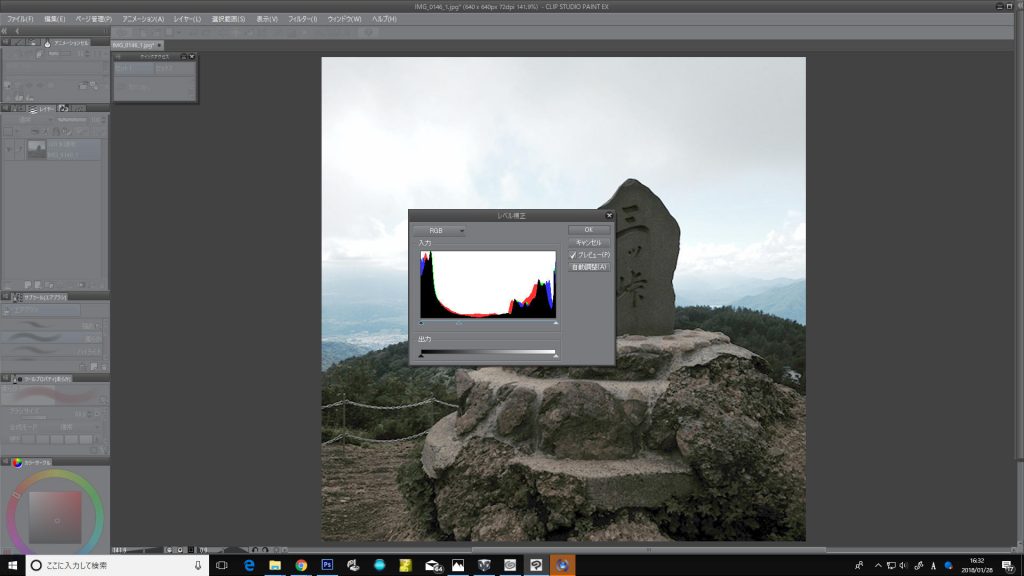Close the IMG_0146_1.jpg document tab

pyautogui.click(x=159, y=45)
